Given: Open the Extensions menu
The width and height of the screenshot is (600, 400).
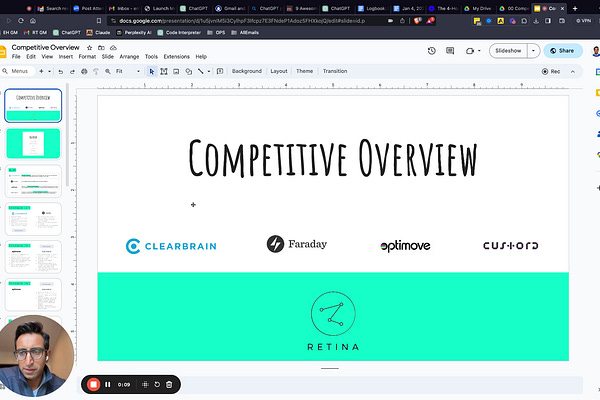Looking at the screenshot, I should pyautogui.click(x=176, y=57).
